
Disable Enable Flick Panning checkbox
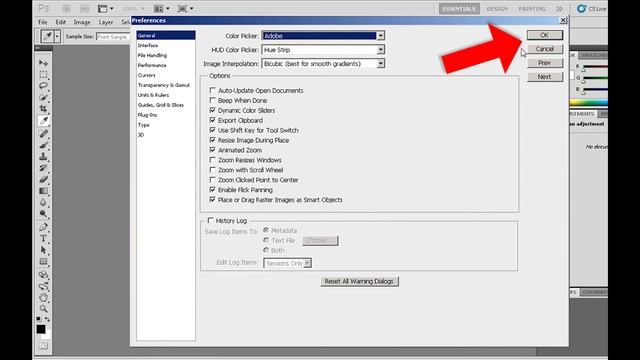(213, 189)
